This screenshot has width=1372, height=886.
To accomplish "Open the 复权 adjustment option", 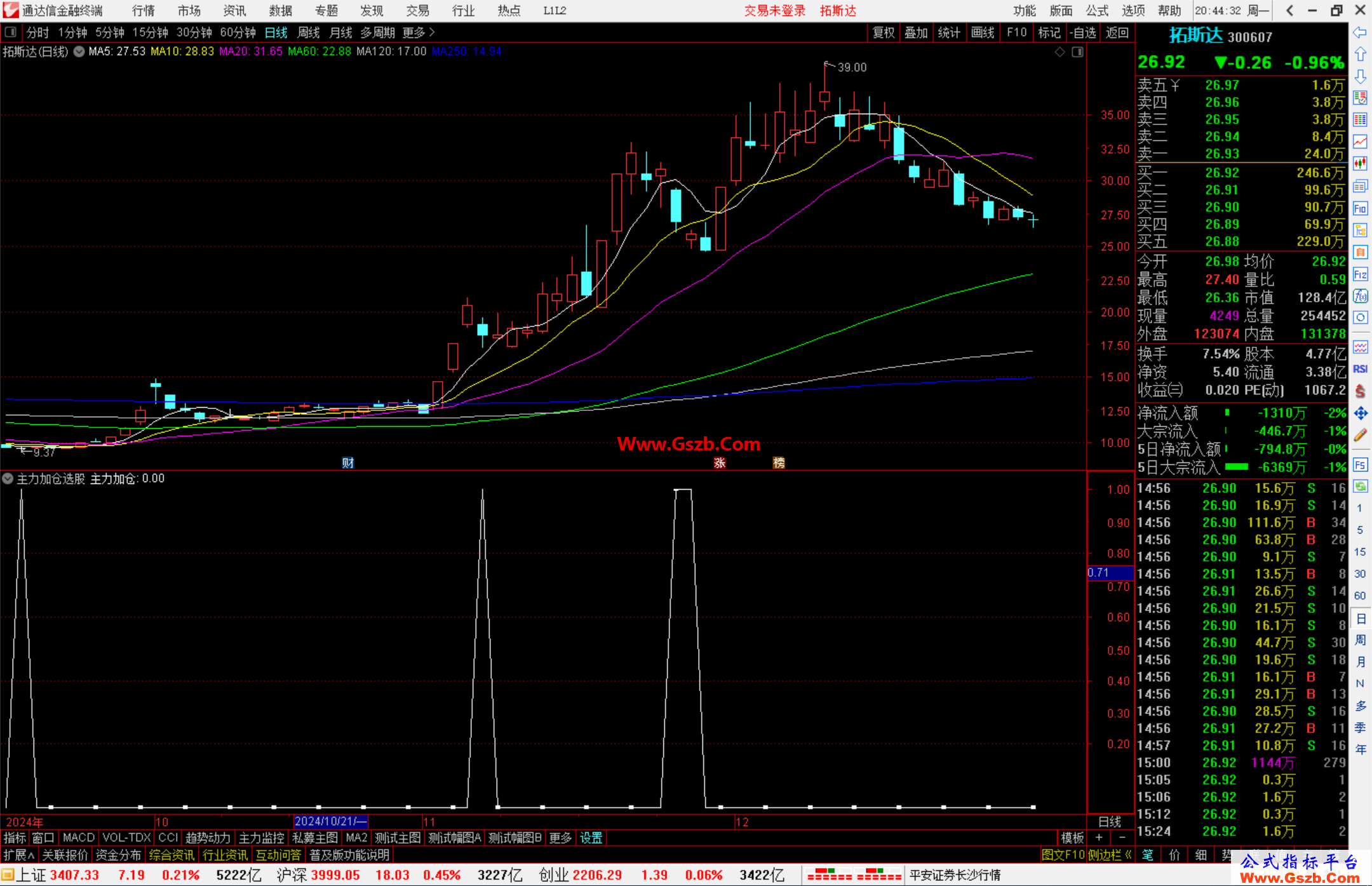I will [884, 32].
